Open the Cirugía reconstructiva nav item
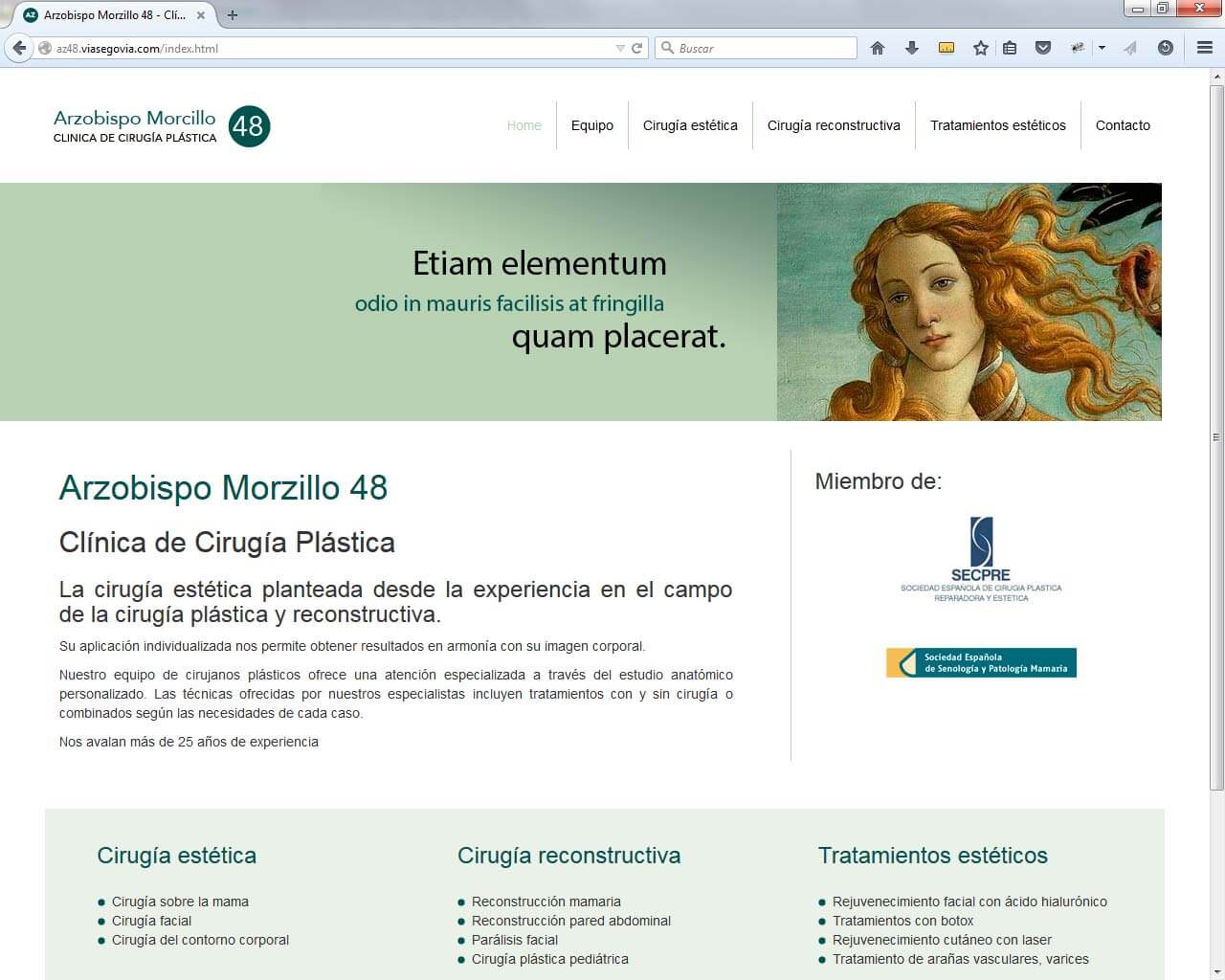1225x980 pixels. point(834,125)
